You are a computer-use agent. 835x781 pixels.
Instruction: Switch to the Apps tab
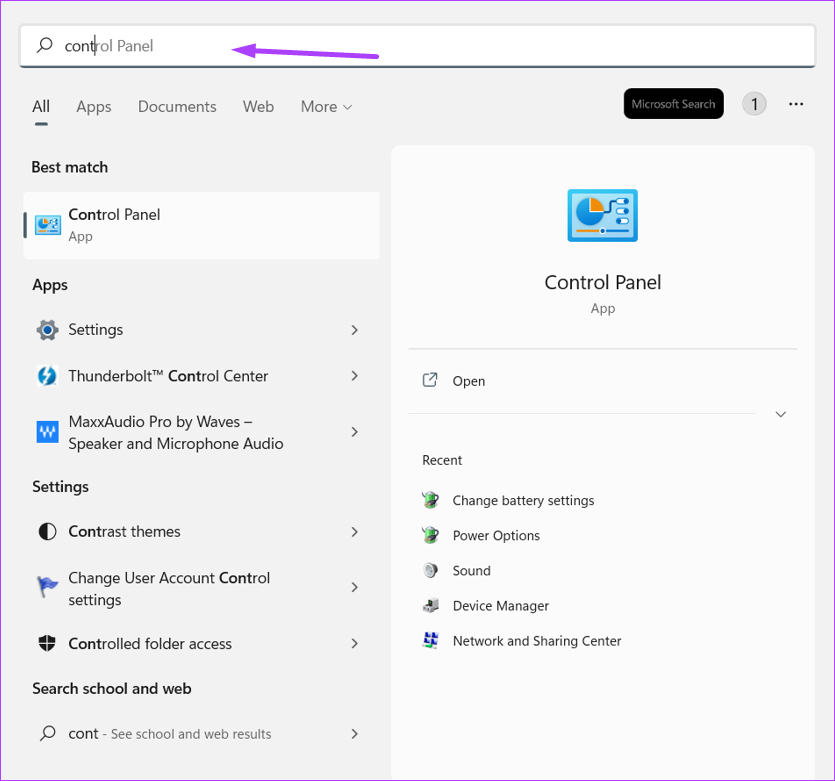pos(94,107)
